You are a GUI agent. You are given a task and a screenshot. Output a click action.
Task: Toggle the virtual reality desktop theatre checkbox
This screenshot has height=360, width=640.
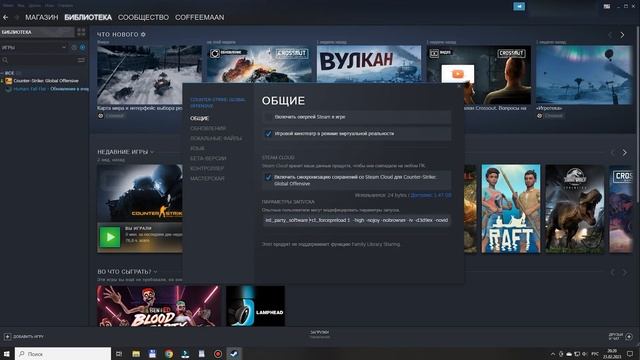(x=268, y=133)
